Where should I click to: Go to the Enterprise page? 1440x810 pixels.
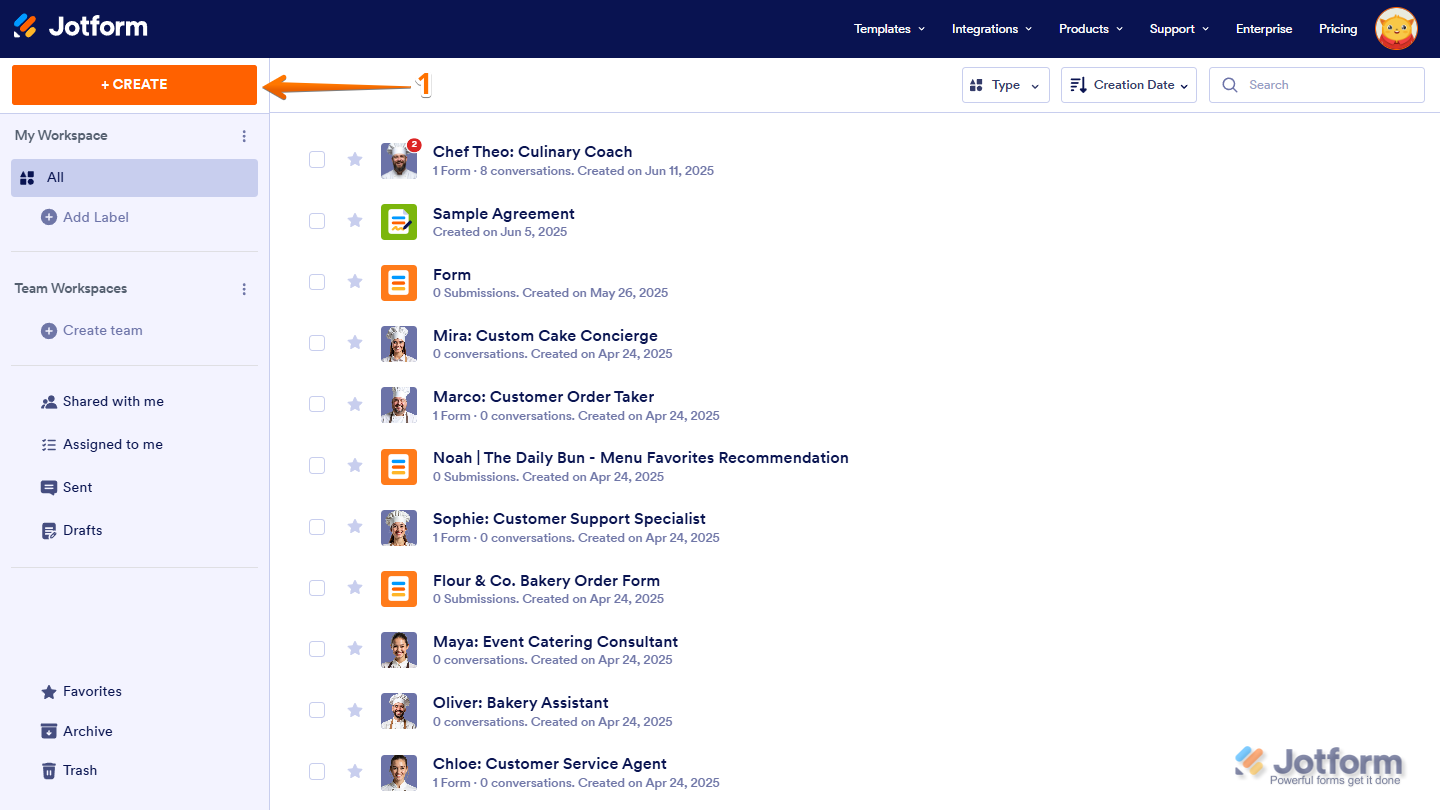tap(1264, 29)
